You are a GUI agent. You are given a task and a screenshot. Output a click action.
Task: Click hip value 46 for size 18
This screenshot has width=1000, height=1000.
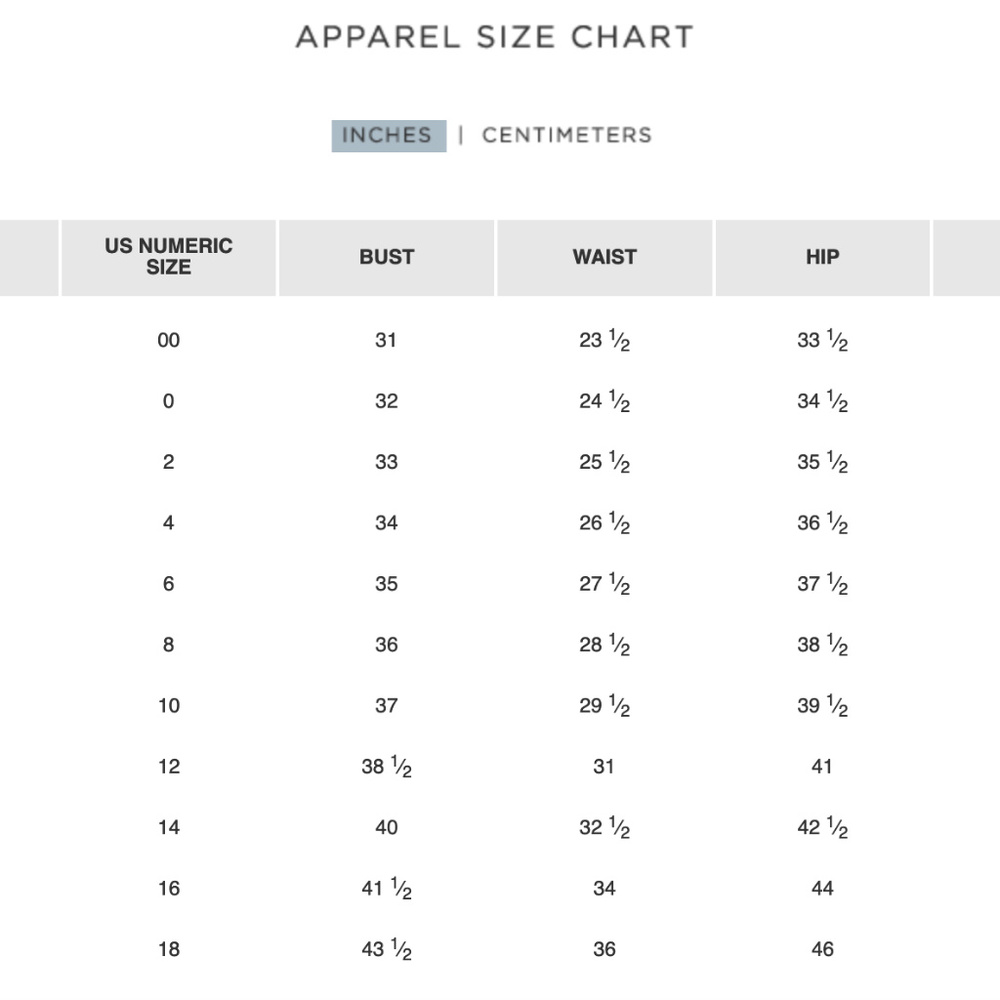point(823,949)
